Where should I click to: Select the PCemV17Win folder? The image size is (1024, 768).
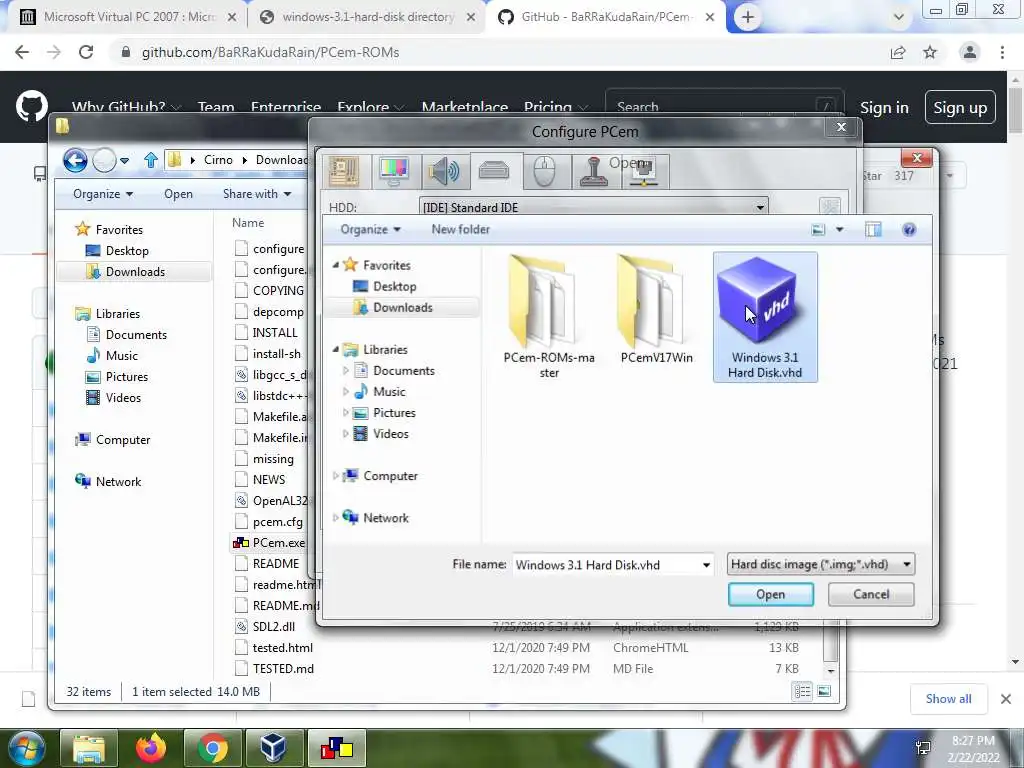(656, 310)
